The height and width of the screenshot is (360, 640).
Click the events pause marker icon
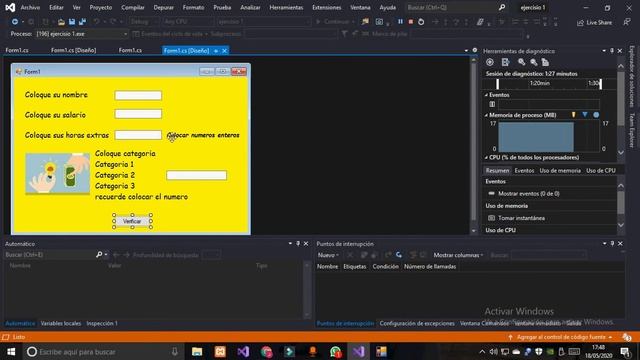(492, 104)
